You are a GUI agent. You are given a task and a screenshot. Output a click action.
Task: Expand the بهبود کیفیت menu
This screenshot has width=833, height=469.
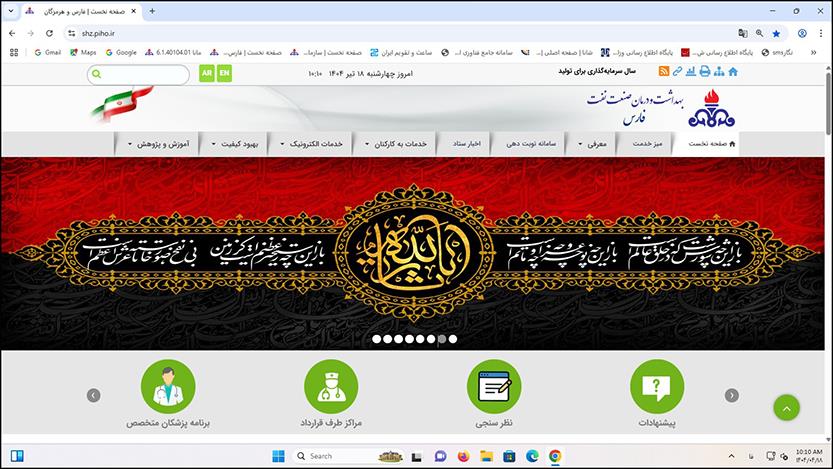(x=234, y=143)
